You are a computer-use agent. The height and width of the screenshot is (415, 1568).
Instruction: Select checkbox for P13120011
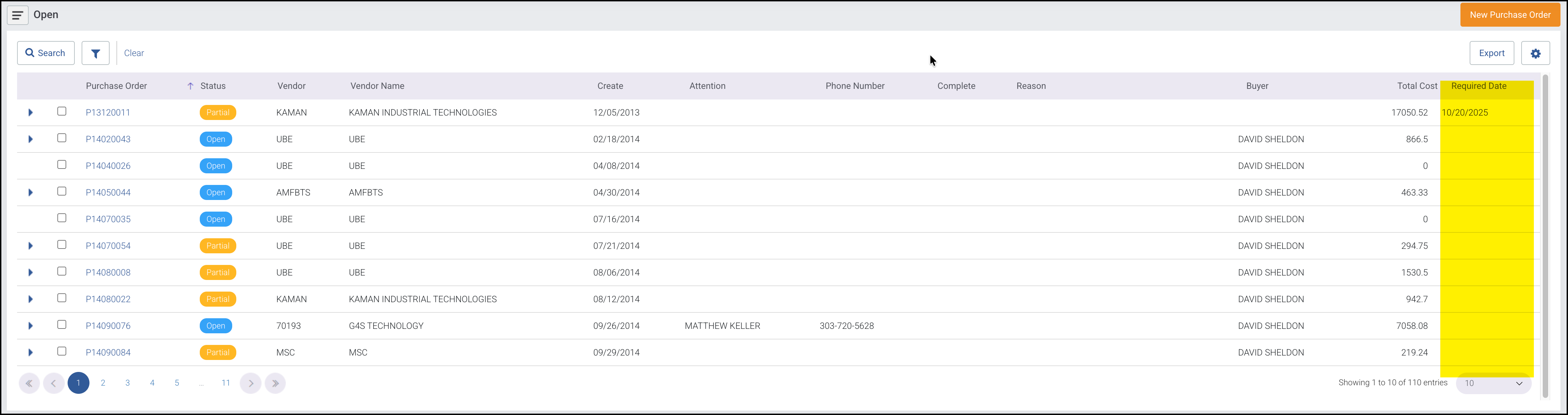point(61,111)
